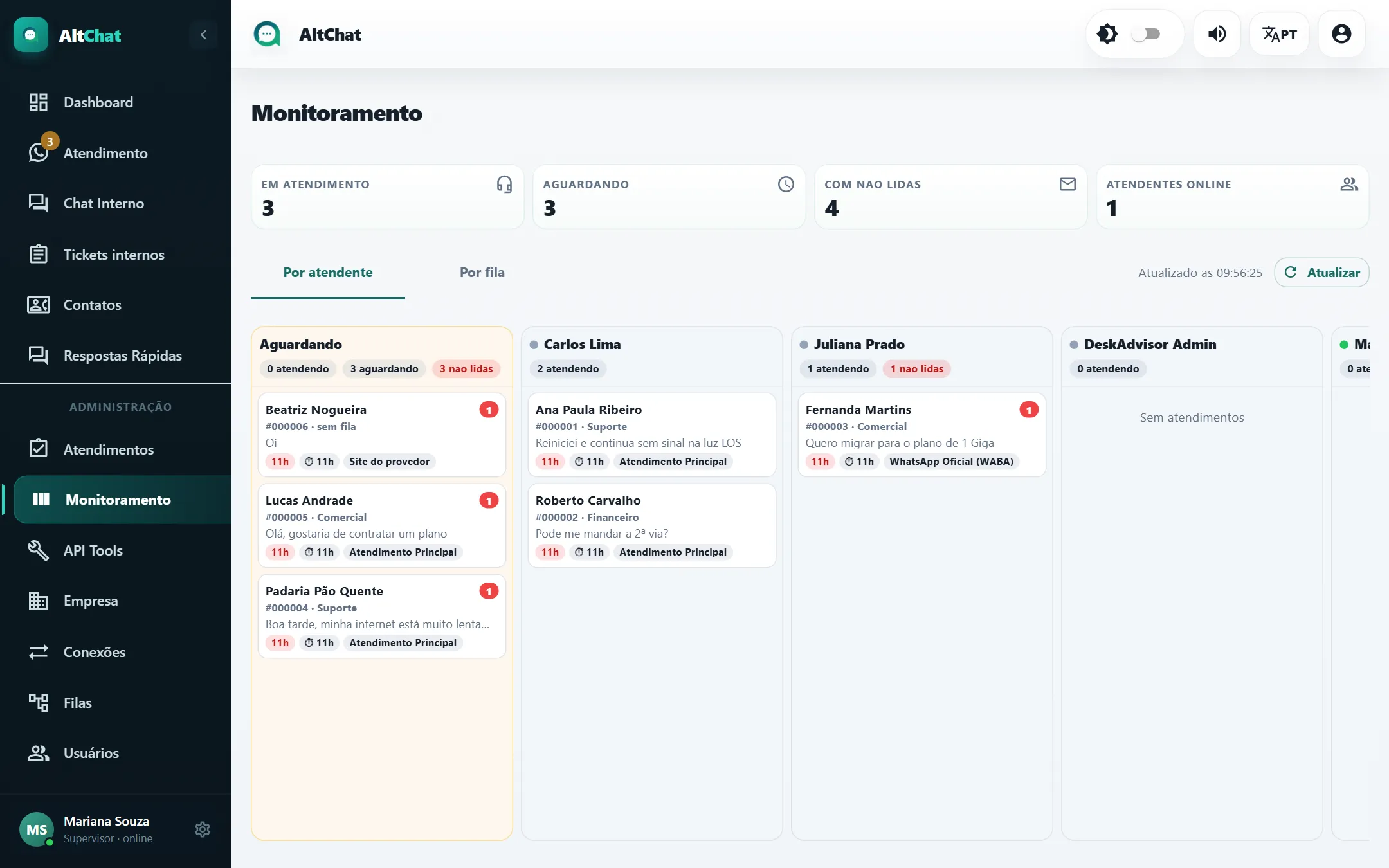Go to Tickets internos

click(x=116, y=255)
